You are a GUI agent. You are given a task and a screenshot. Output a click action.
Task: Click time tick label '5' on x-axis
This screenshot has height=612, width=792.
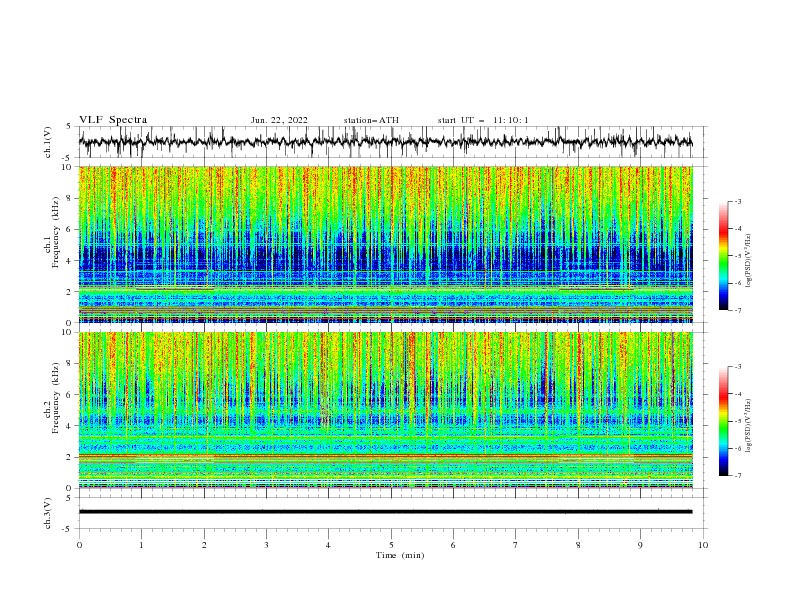[391, 545]
